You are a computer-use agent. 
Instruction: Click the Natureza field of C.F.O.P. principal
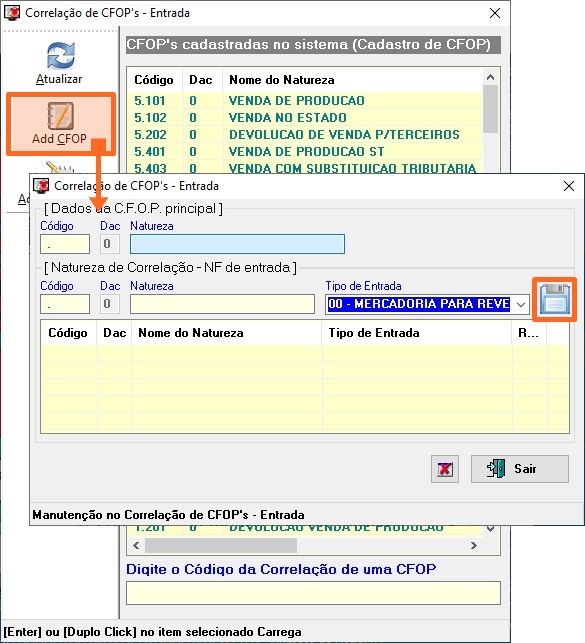click(x=237, y=244)
